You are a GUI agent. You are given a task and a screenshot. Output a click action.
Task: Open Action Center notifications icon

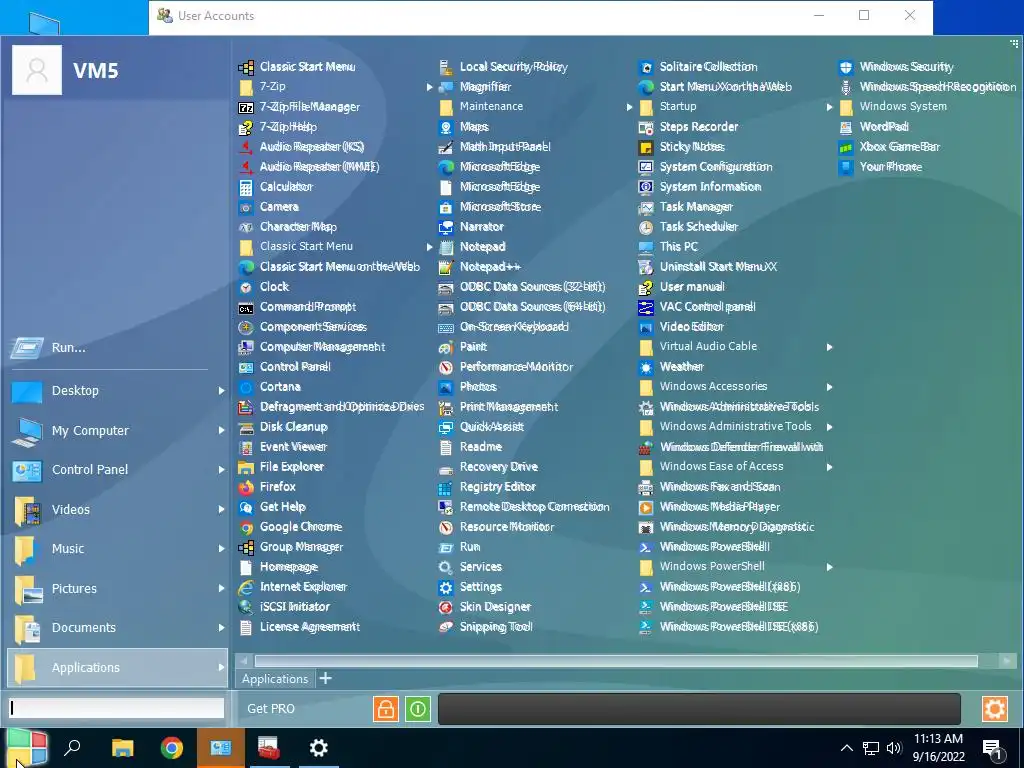(x=993, y=749)
